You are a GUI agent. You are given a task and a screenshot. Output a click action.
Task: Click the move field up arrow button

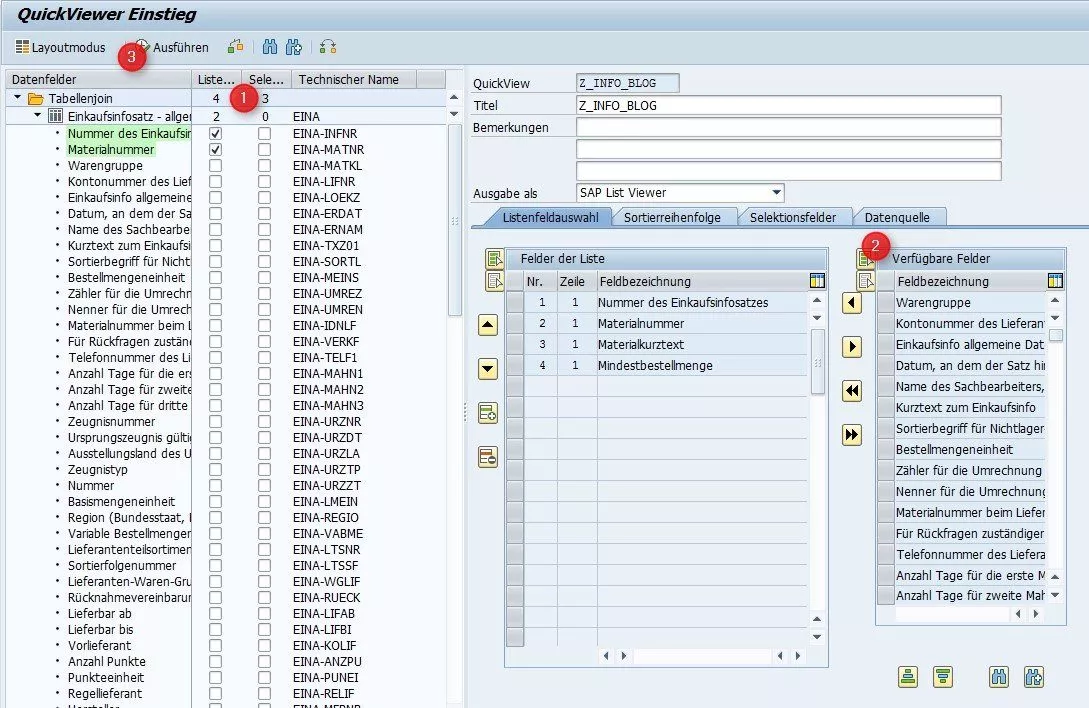488,325
